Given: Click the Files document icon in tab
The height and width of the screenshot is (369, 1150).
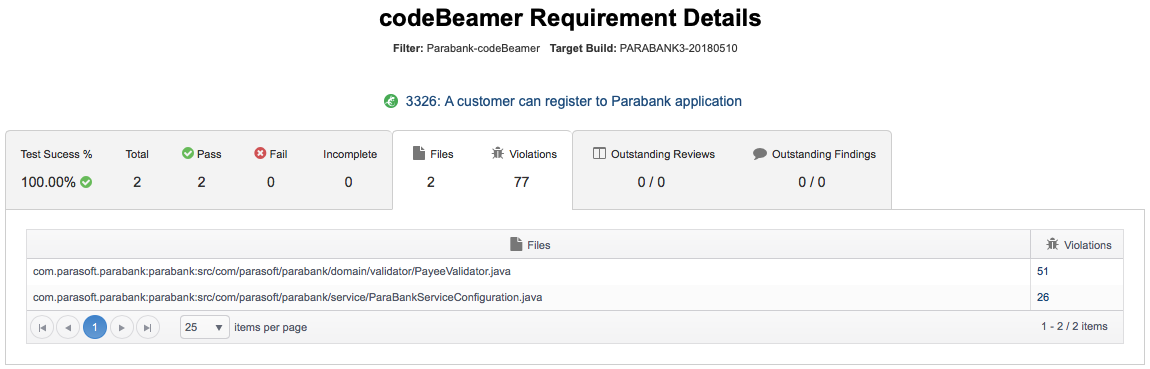Looking at the screenshot, I should [419, 154].
